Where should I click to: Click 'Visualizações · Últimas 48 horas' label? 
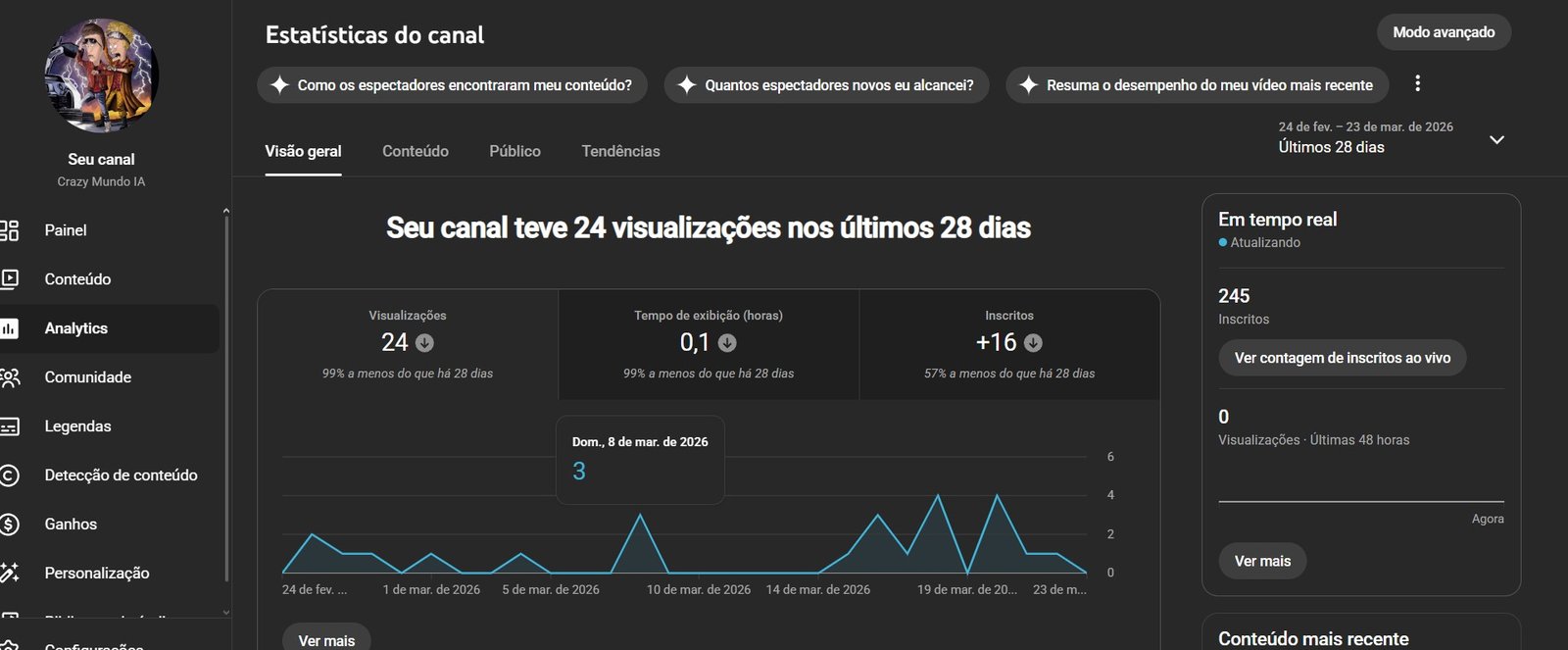pyautogui.click(x=1313, y=440)
